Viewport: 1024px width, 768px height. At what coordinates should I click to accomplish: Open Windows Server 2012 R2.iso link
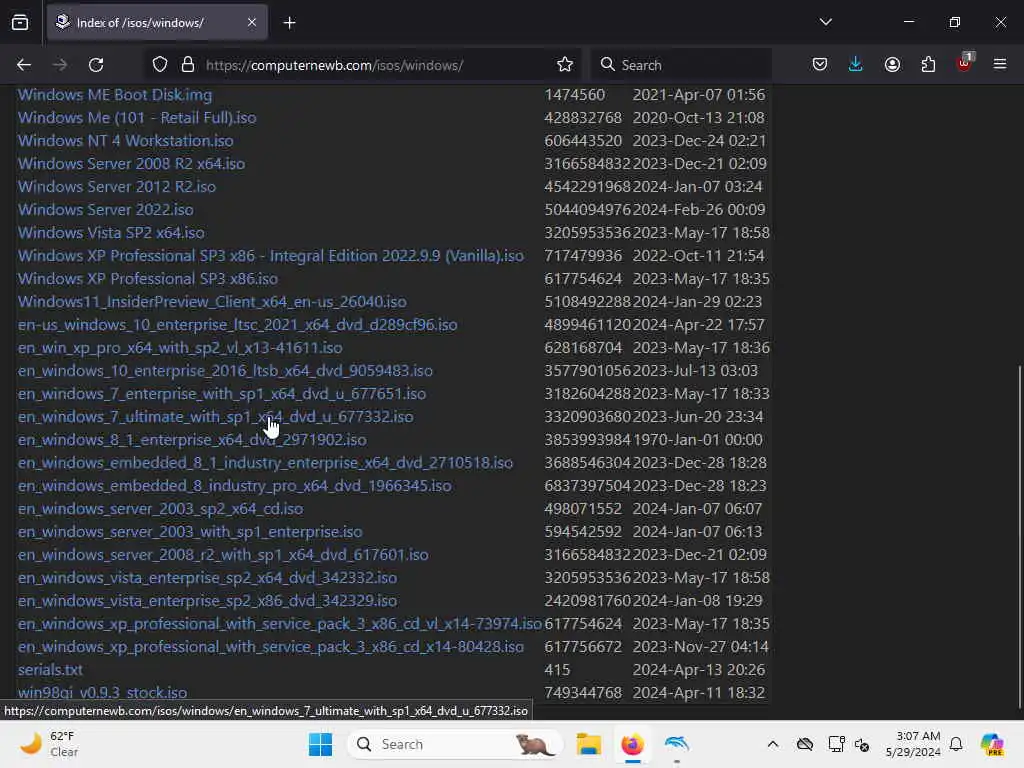pos(117,187)
